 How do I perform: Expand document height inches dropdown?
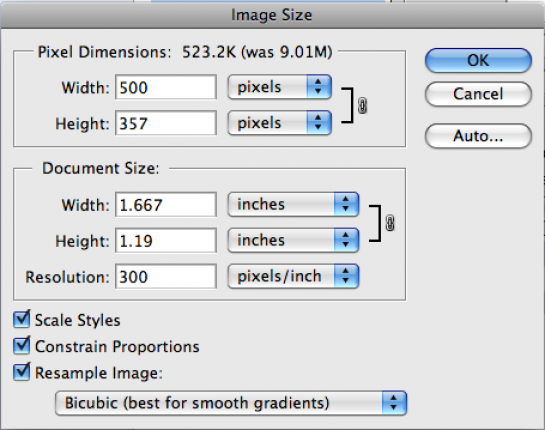coord(293,240)
